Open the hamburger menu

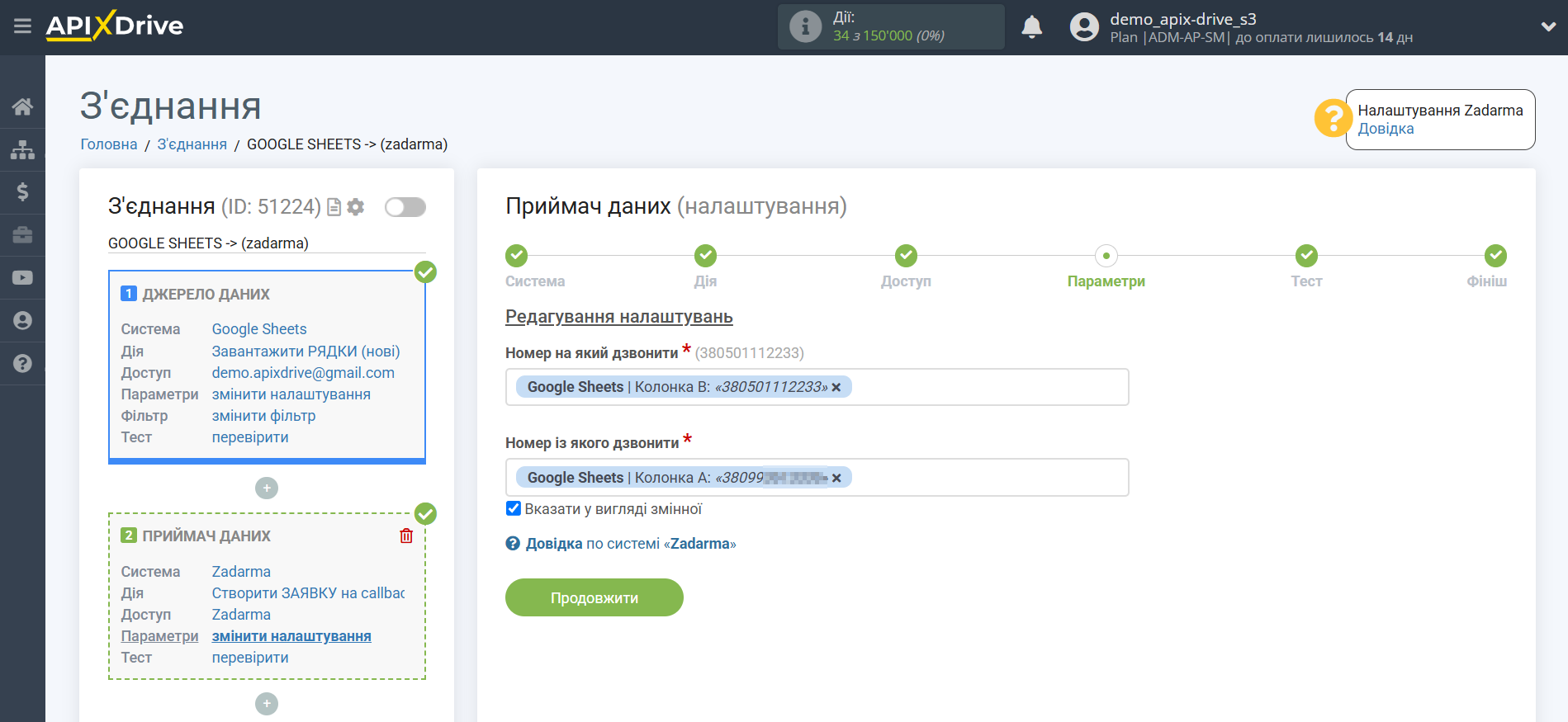pos(22,26)
